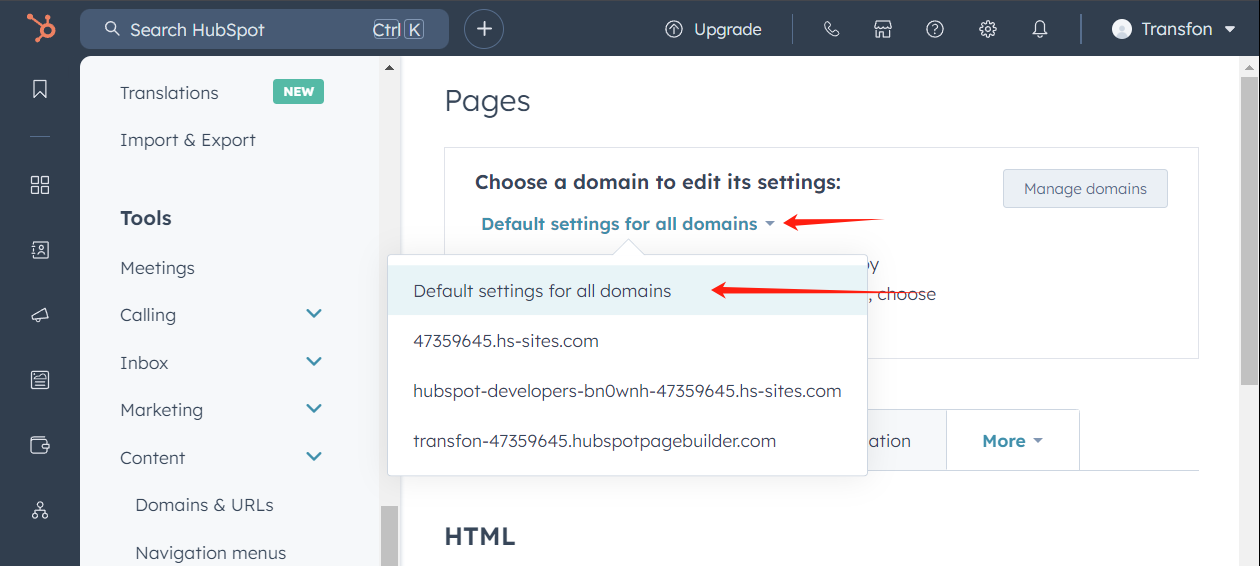Open the bookmarks icon in left rail
The height and width of the screenshot is (566, 1260).
(40, 89)
